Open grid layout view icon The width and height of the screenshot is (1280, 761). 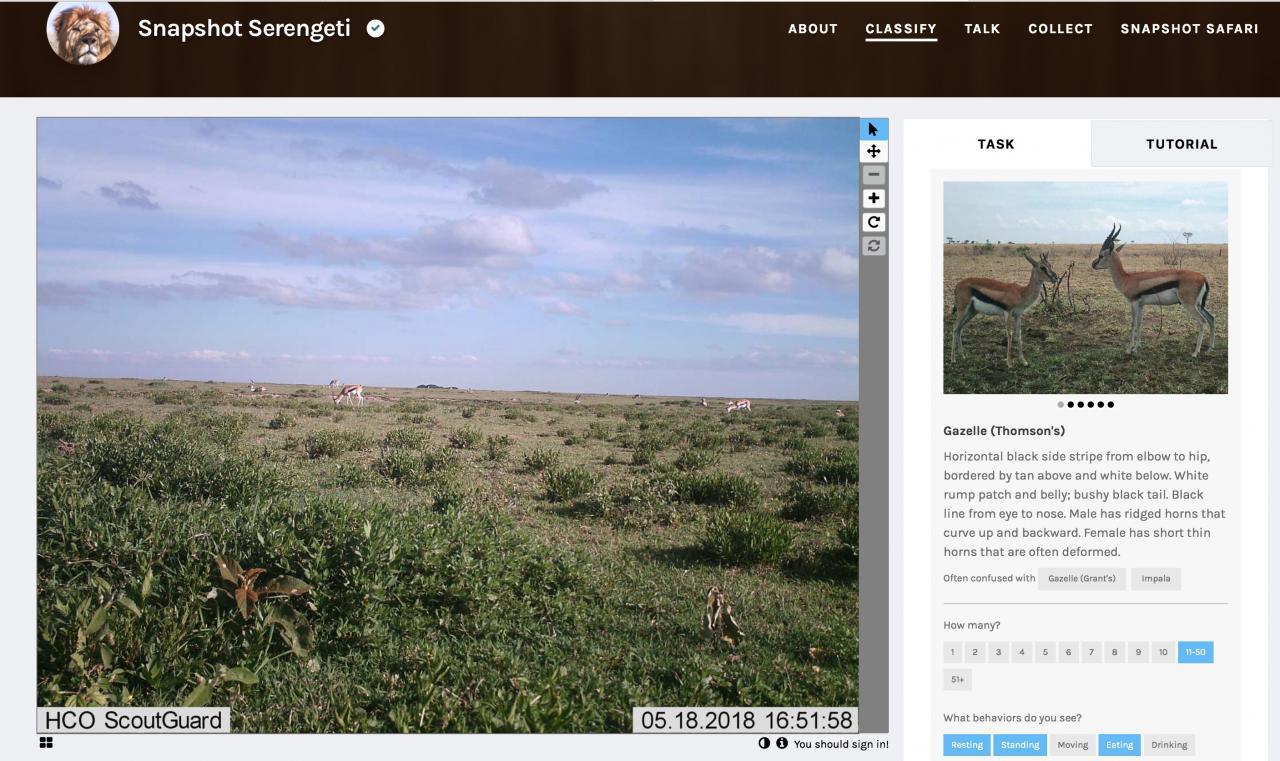[x=46, y=743]
